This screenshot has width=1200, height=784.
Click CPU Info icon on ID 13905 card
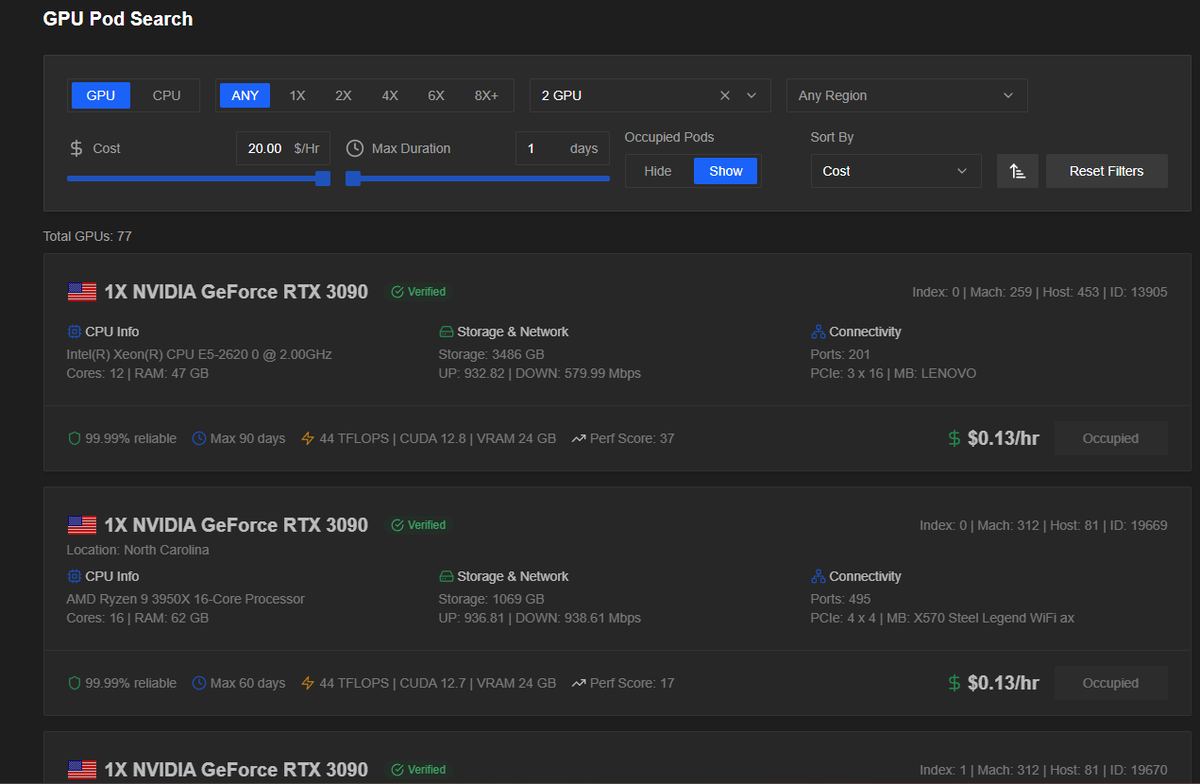(x=74, y=331)
